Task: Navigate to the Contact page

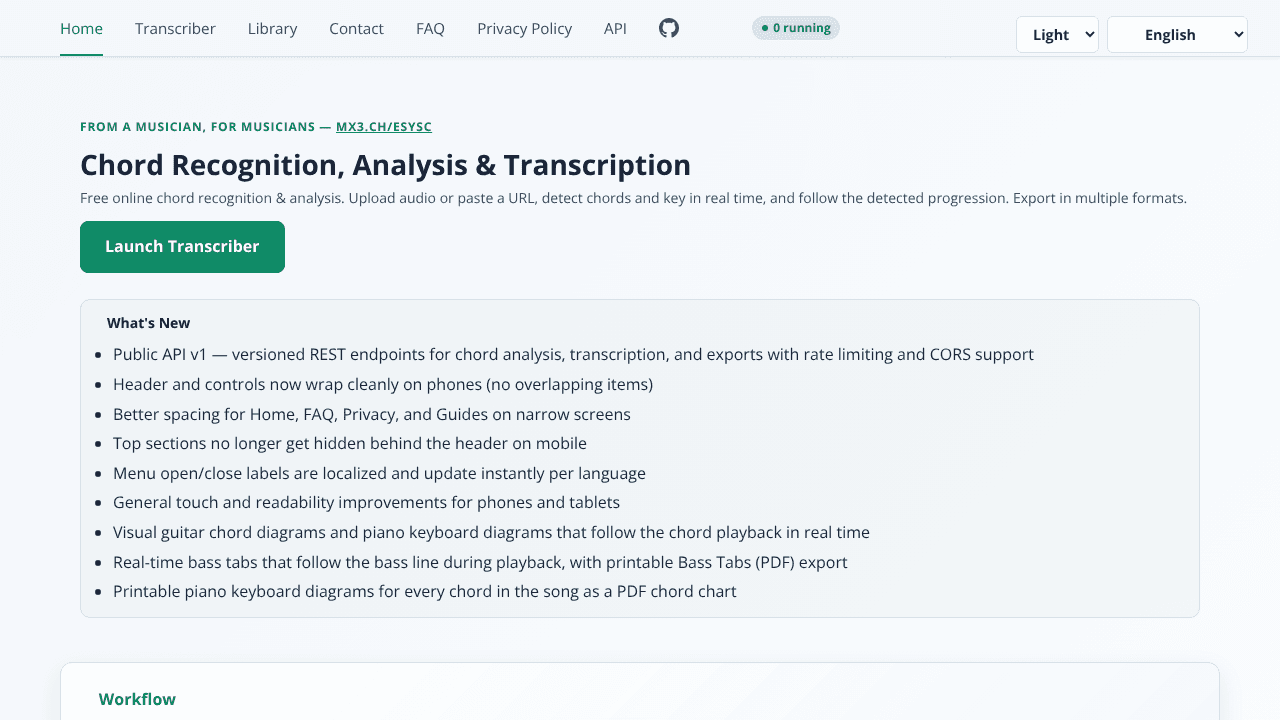Action: [356, 29]
